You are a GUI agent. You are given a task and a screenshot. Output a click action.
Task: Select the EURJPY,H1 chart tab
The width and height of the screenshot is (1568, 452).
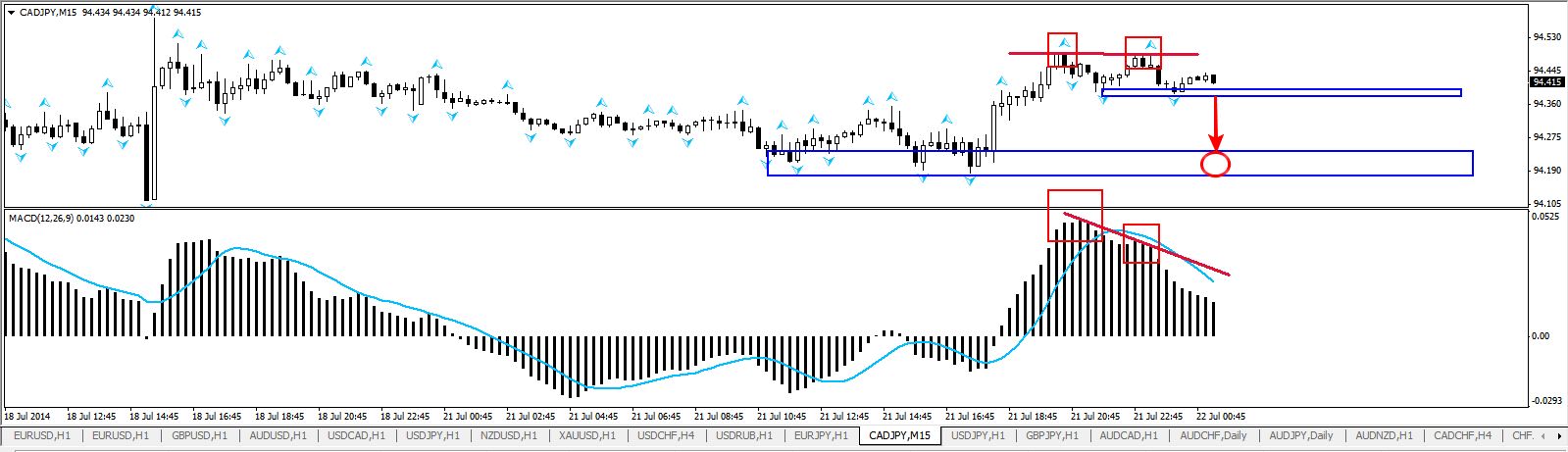[822, 435]
